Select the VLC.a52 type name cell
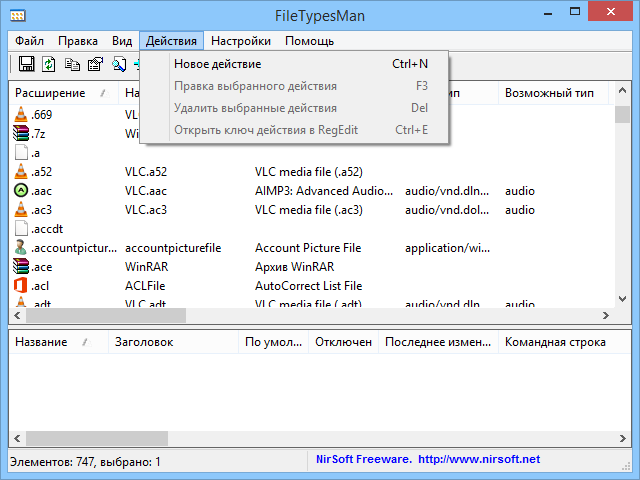The image size is (640, 480). [x=146, y=172]
